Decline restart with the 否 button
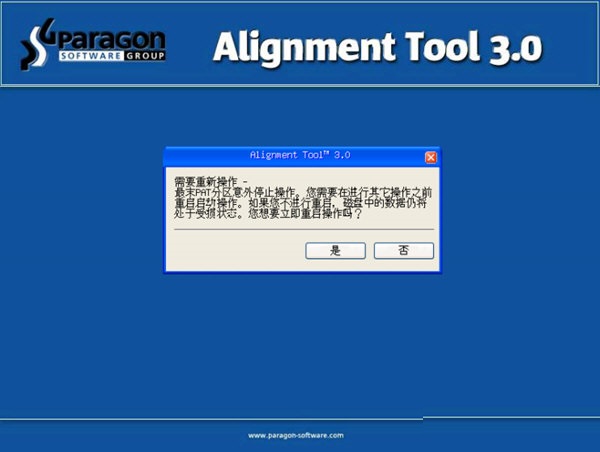The width and height of the screenshot is (600, 452). point(404,251)
